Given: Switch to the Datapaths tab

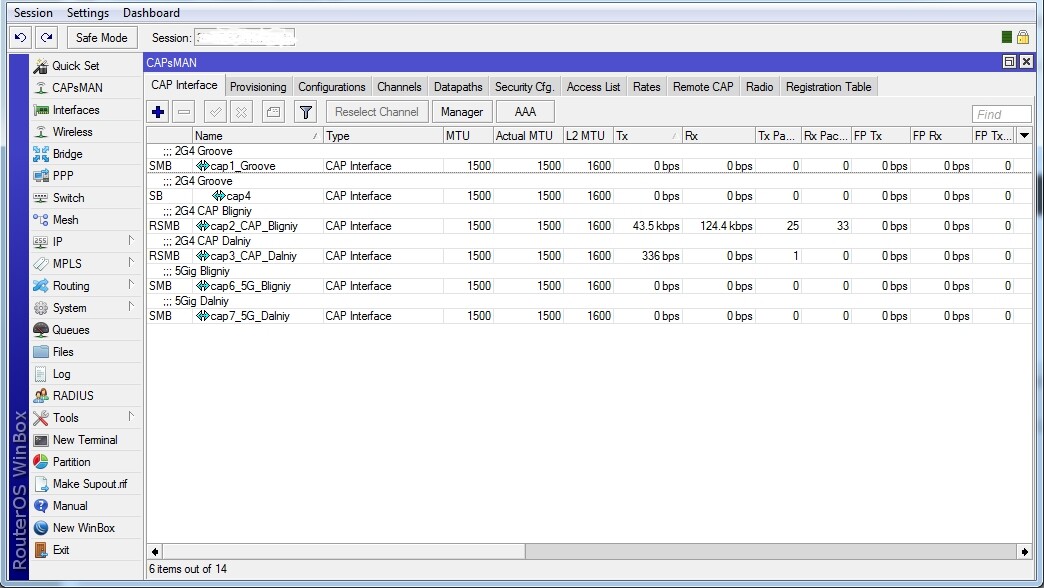Looking at the screenshot, I should [458, 87].
